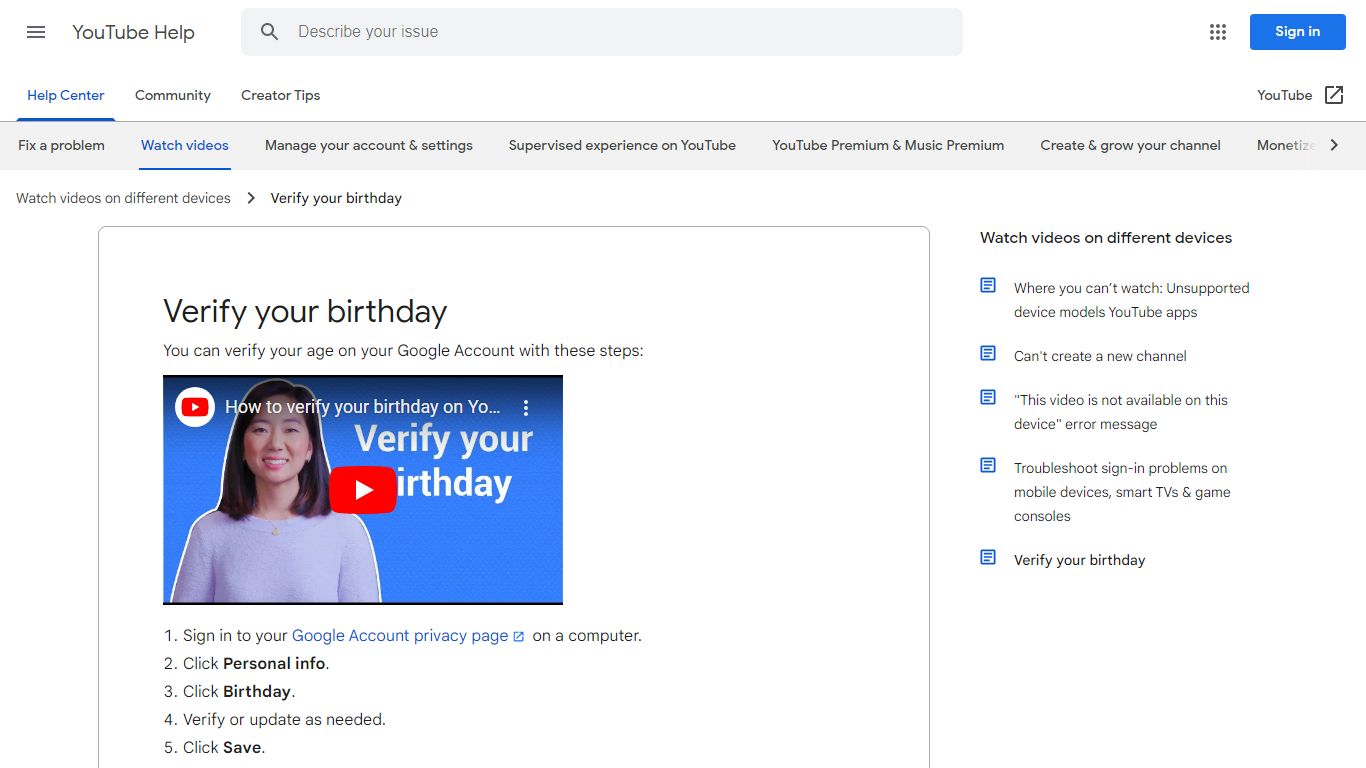Image resolution: width=1366 pixels, height=768 pixels.
Task: Click the Verify your birthday page heading
Action: [305, 311]
